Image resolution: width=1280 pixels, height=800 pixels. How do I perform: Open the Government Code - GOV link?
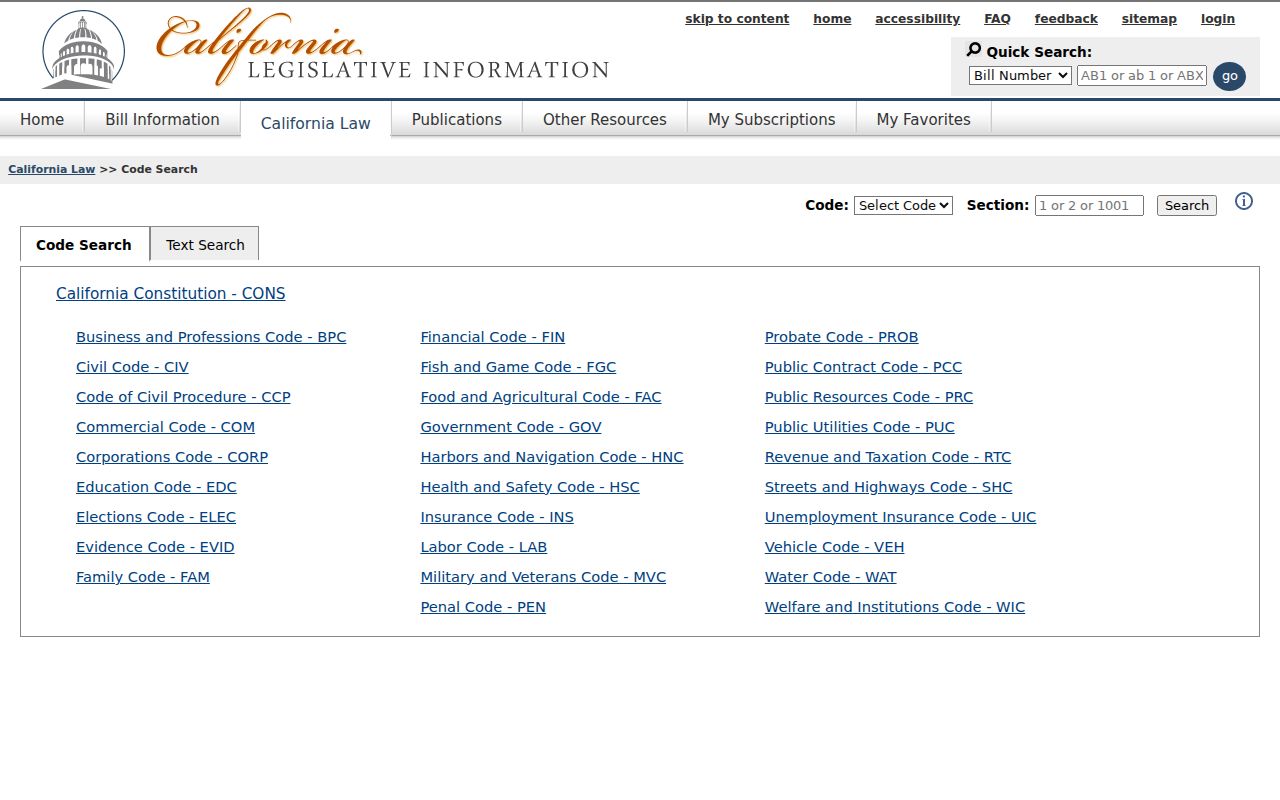[x=511, y=427]
